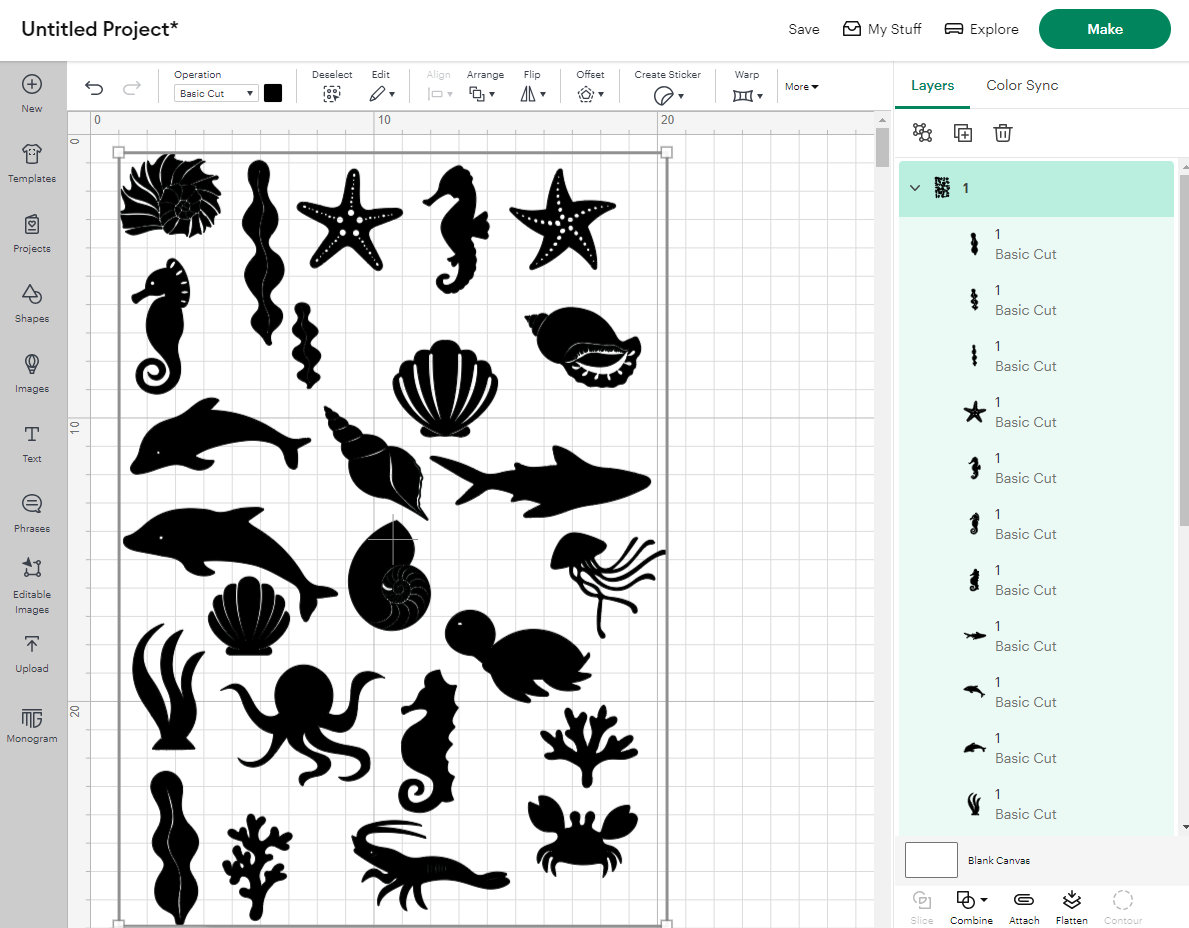Click the Upload icon
The image size is (1189, 928).
[x=31, y=653]
